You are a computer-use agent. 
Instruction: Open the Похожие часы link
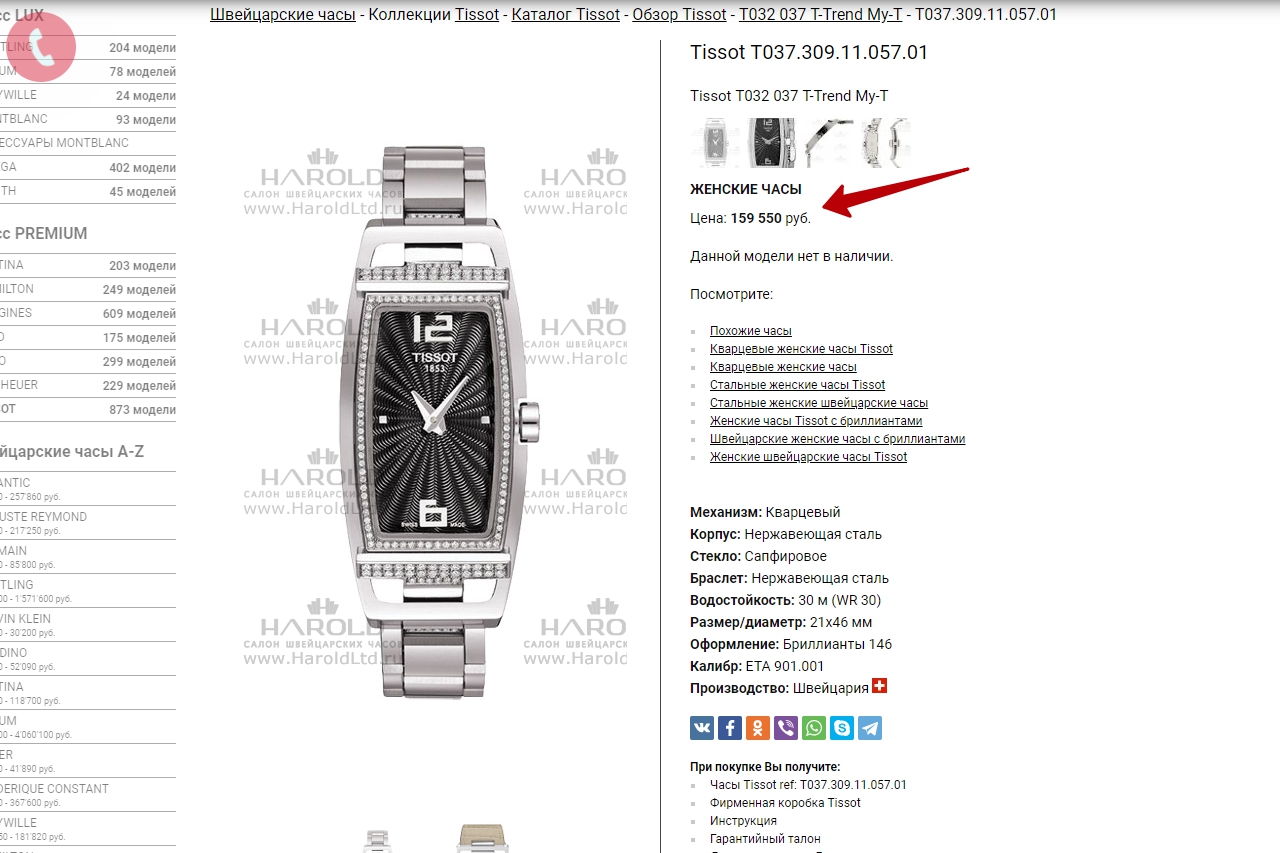click(750, 331)
